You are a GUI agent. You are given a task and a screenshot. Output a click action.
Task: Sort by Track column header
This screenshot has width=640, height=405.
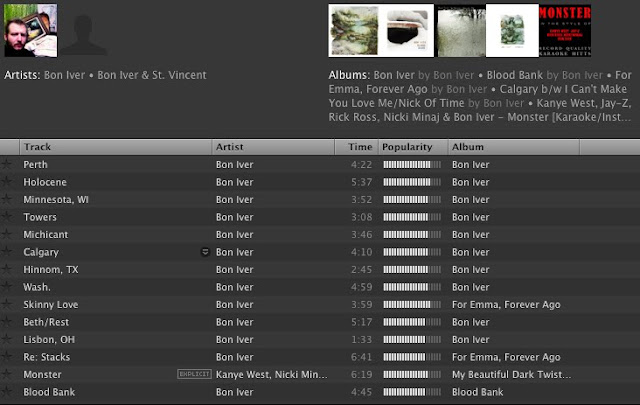point(116,147)
